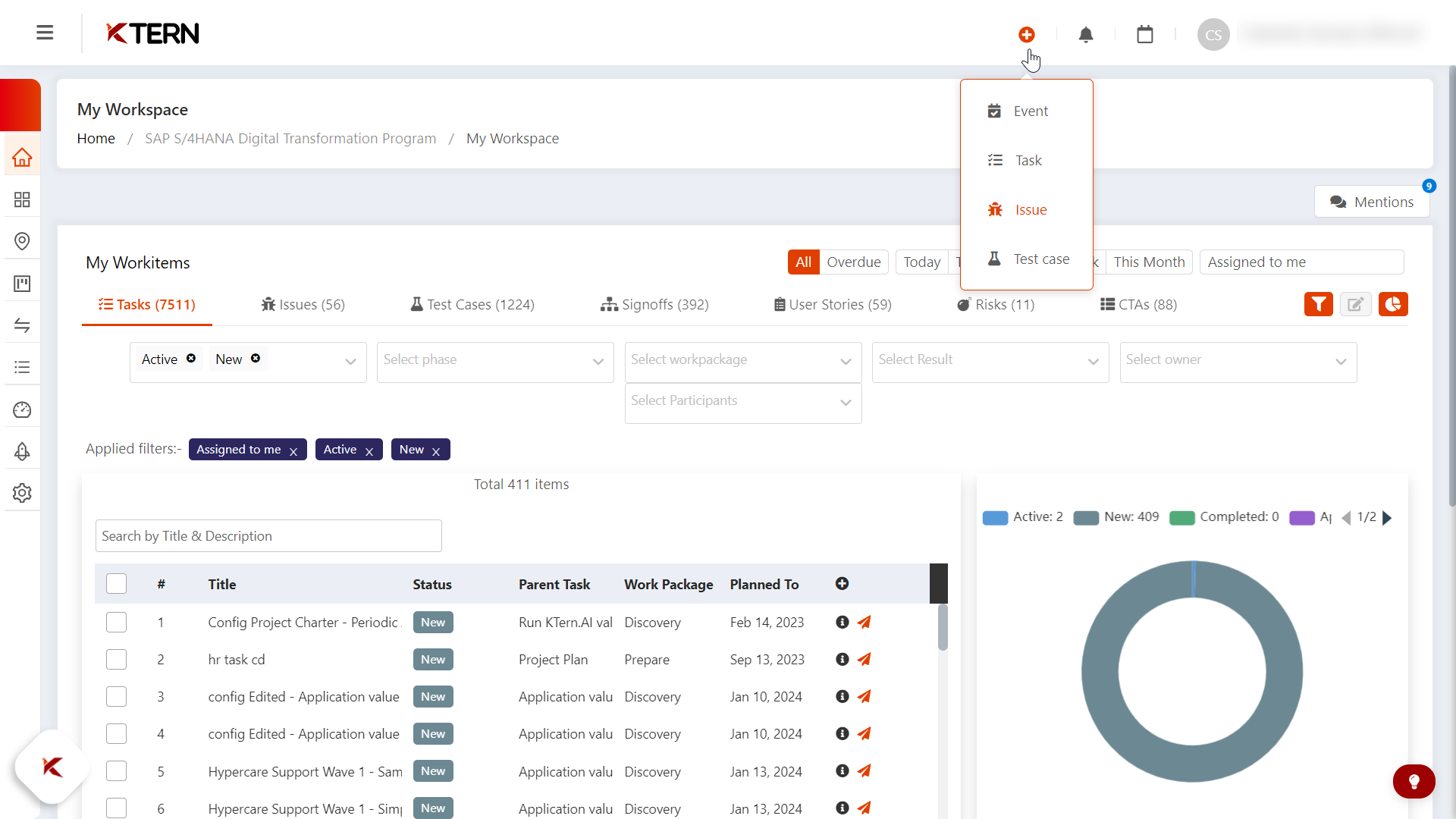Tick the select-all header checkbox

(116, 583)
